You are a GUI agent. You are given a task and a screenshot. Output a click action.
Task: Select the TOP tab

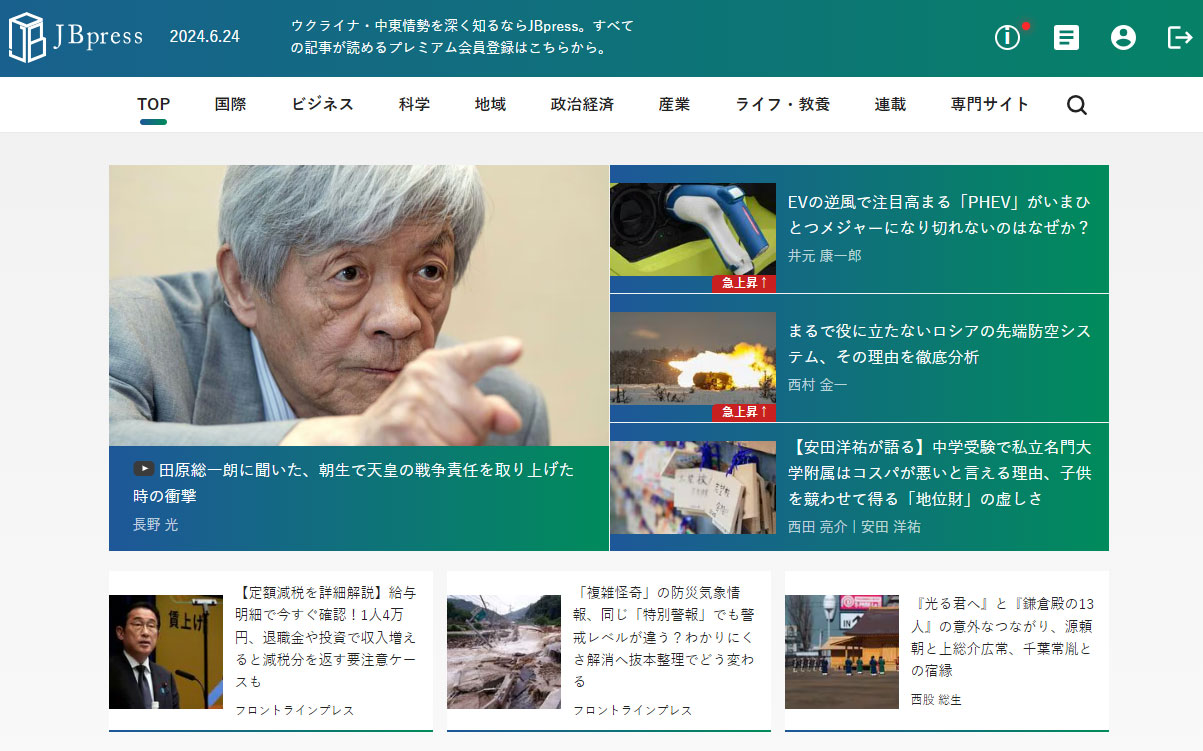click(153, 104)
